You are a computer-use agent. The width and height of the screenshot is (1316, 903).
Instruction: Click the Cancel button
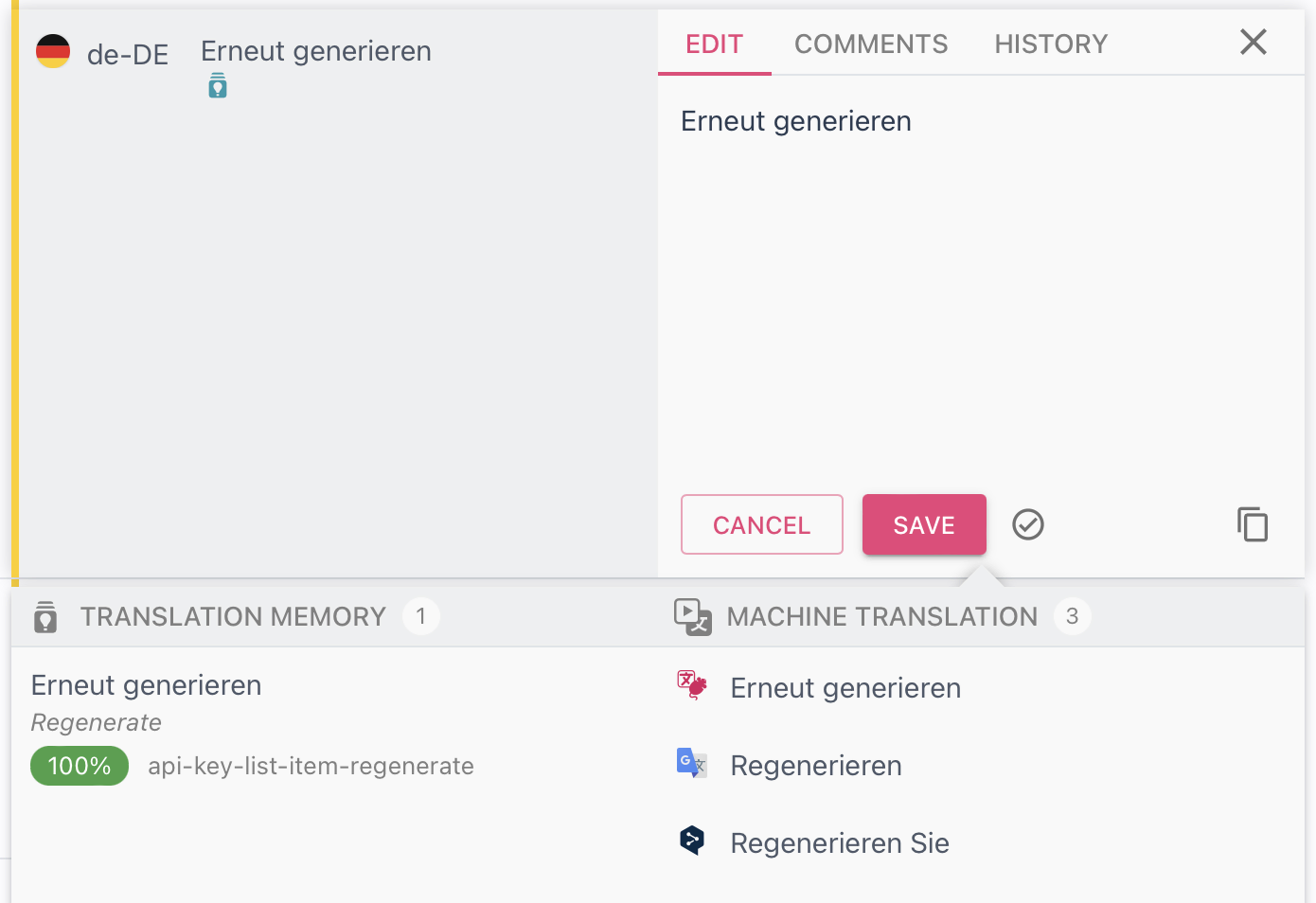(761, 524)
